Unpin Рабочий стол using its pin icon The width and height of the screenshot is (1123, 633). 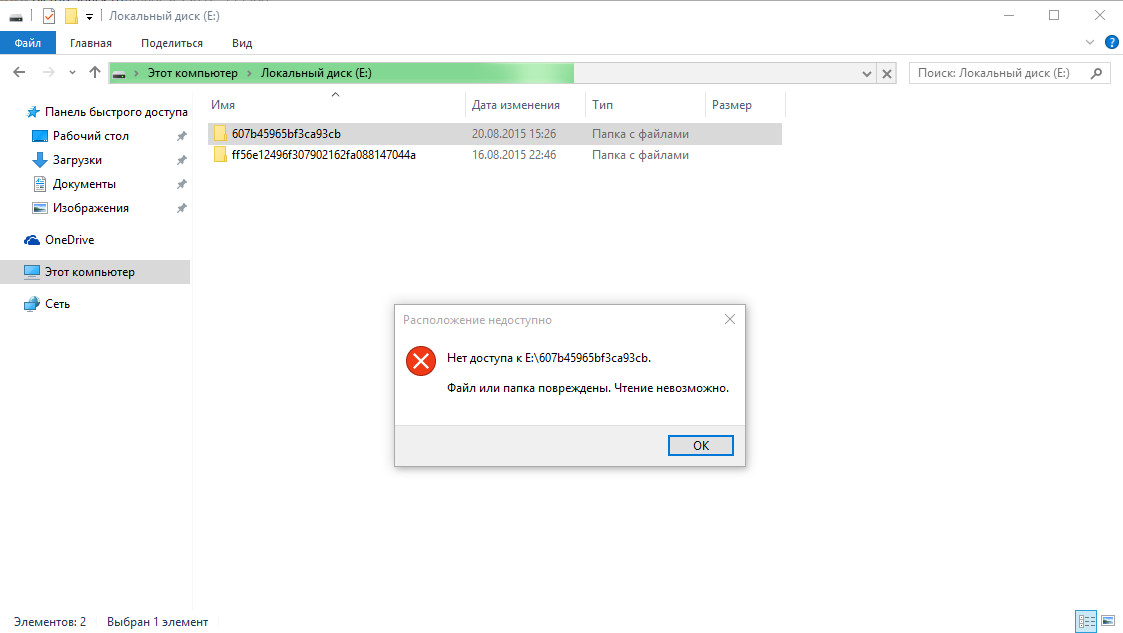(x=182, y=136)
